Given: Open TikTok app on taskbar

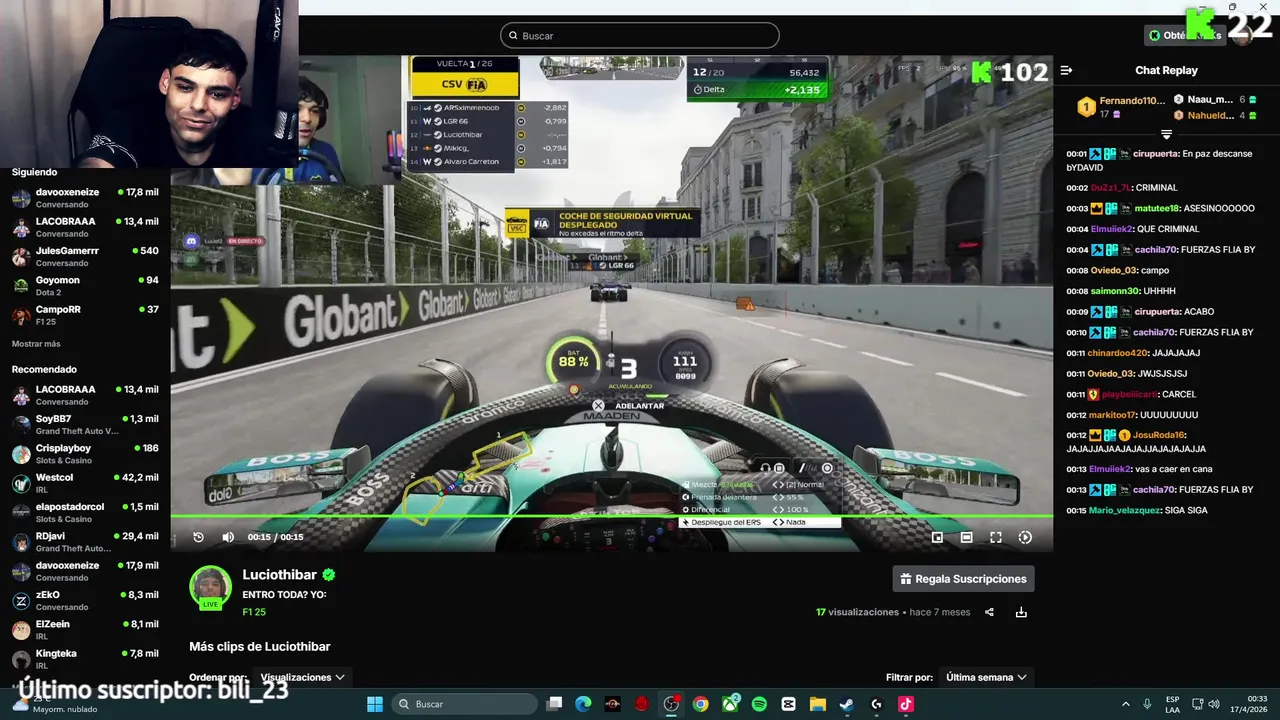Looking at the screenshot, I should point(905,704).
